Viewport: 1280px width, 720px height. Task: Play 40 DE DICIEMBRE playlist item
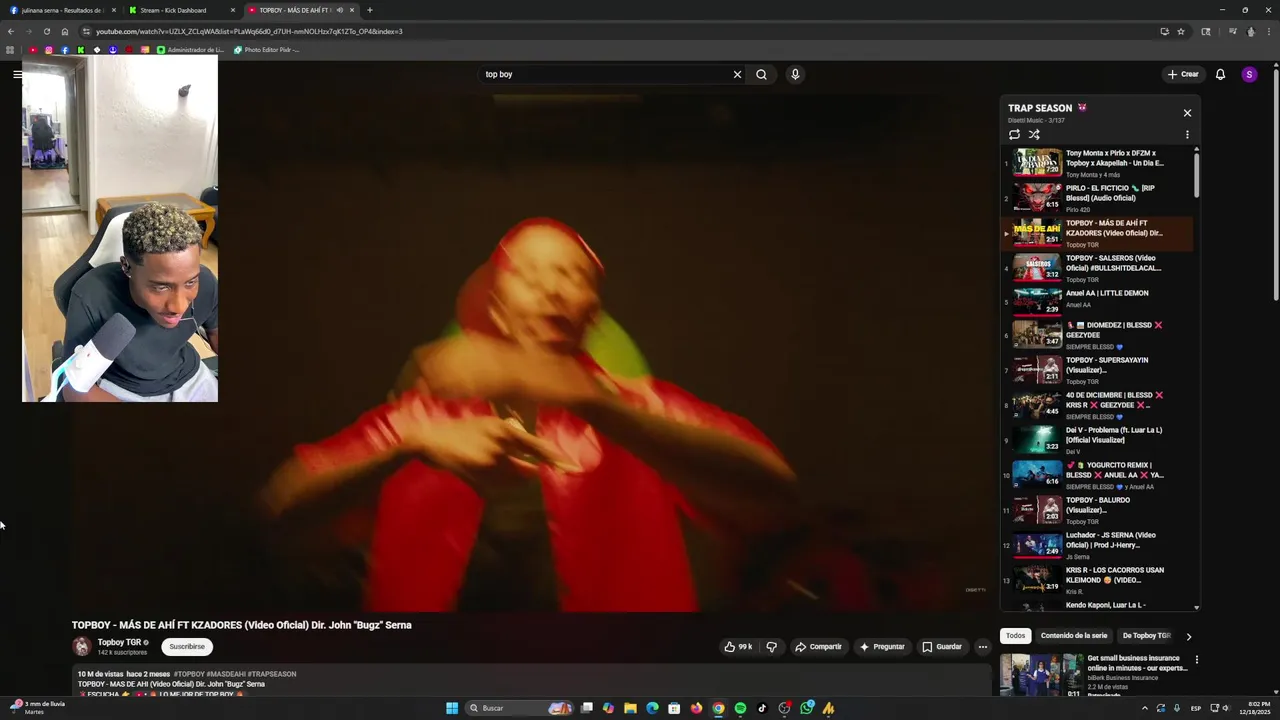1097,405
